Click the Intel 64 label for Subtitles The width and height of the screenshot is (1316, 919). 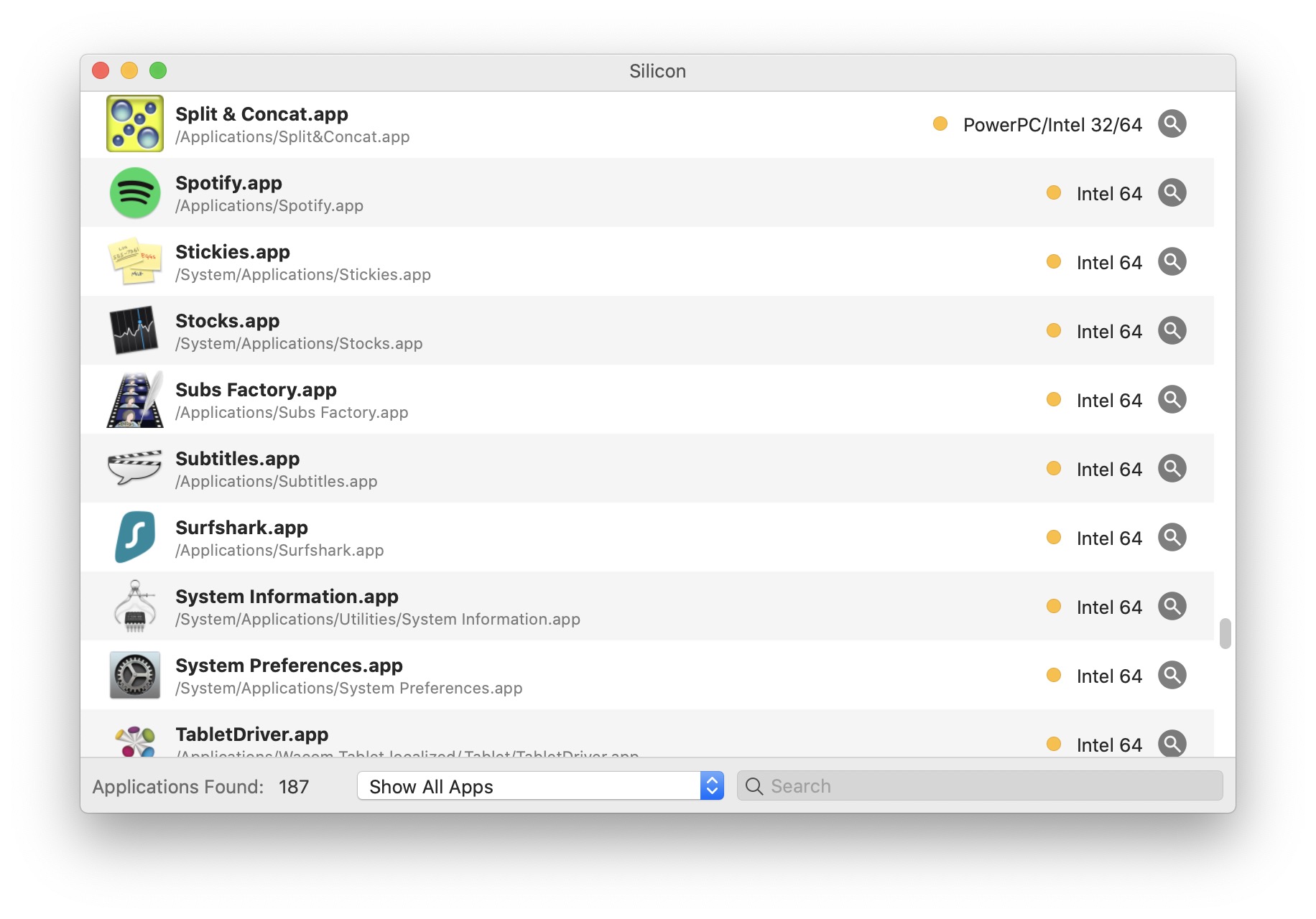pyautogui.click(x=1109, y=470)
